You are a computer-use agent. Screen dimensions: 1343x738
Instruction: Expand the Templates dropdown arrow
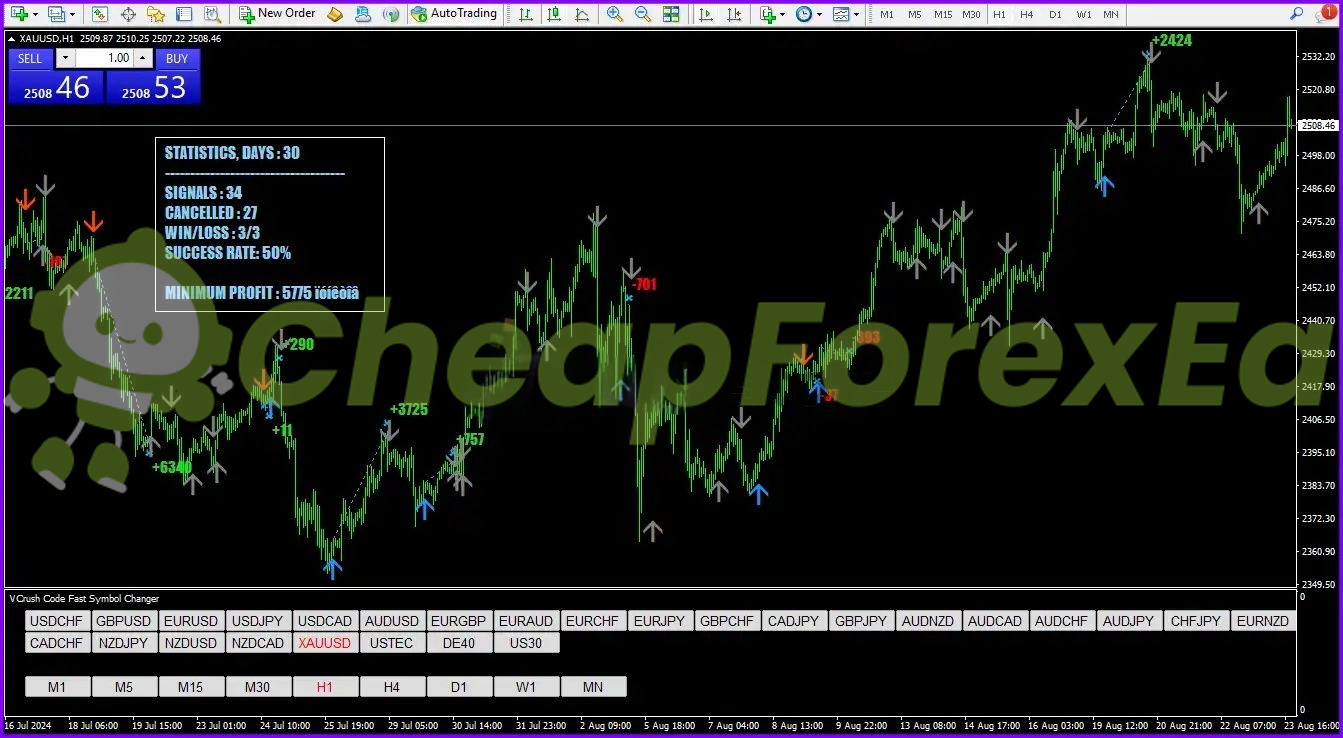pos(857,14)
